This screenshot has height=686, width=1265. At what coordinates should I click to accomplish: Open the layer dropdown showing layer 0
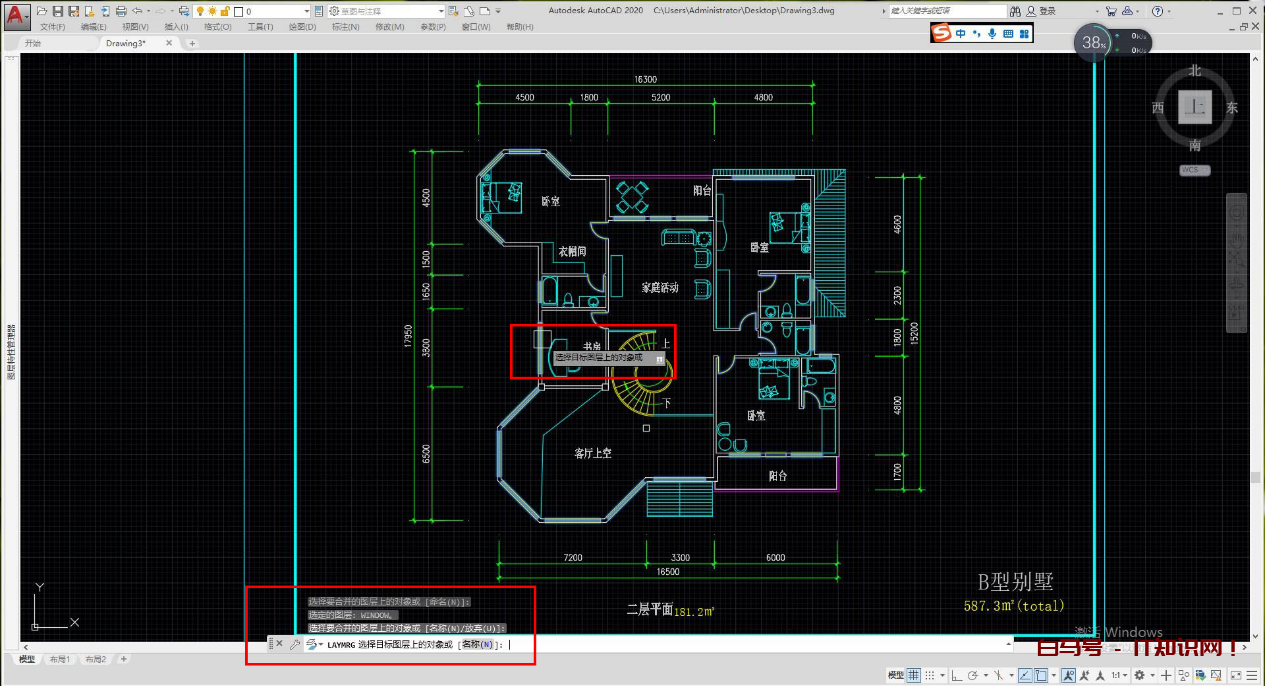pyautogui.click(x=305, y=10)
